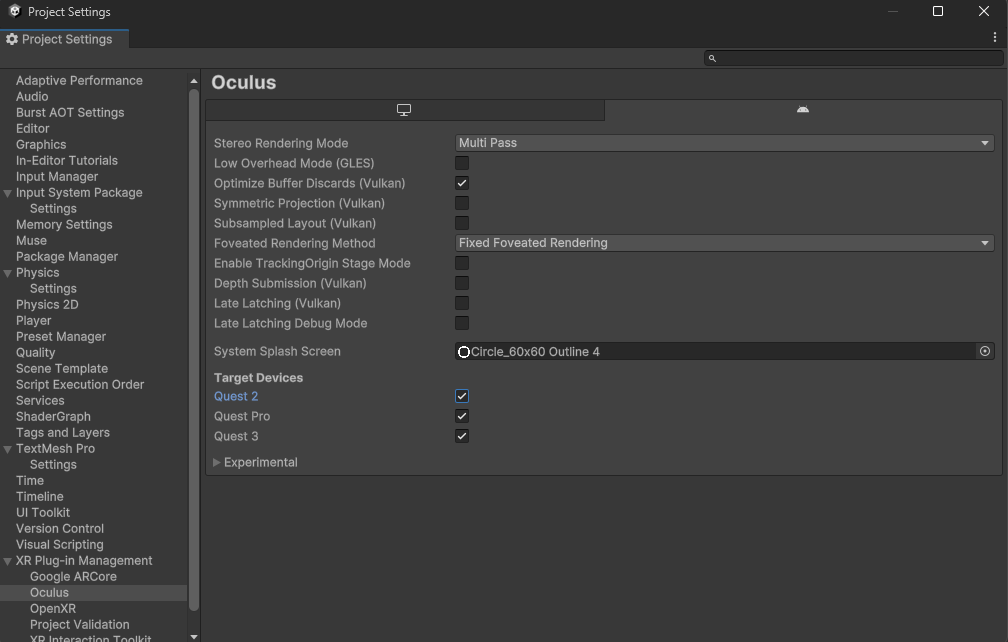Image resolution: width=1008 pixels, height=642 pixels.
Task: Open Input Manager settings
Action: click(57, 177)
